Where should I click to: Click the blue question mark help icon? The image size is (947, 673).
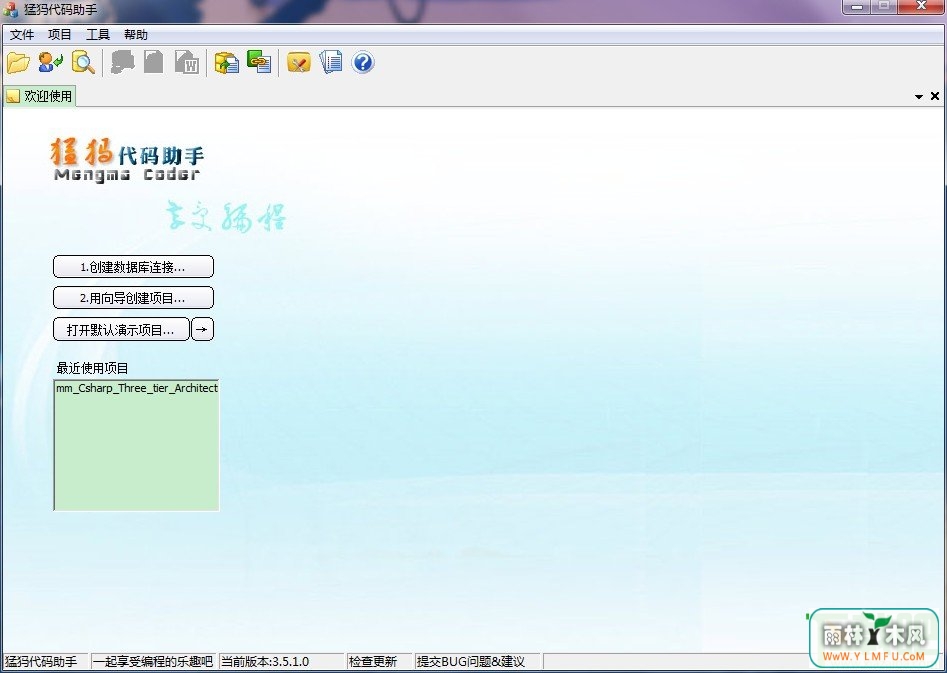coord(363,62)
